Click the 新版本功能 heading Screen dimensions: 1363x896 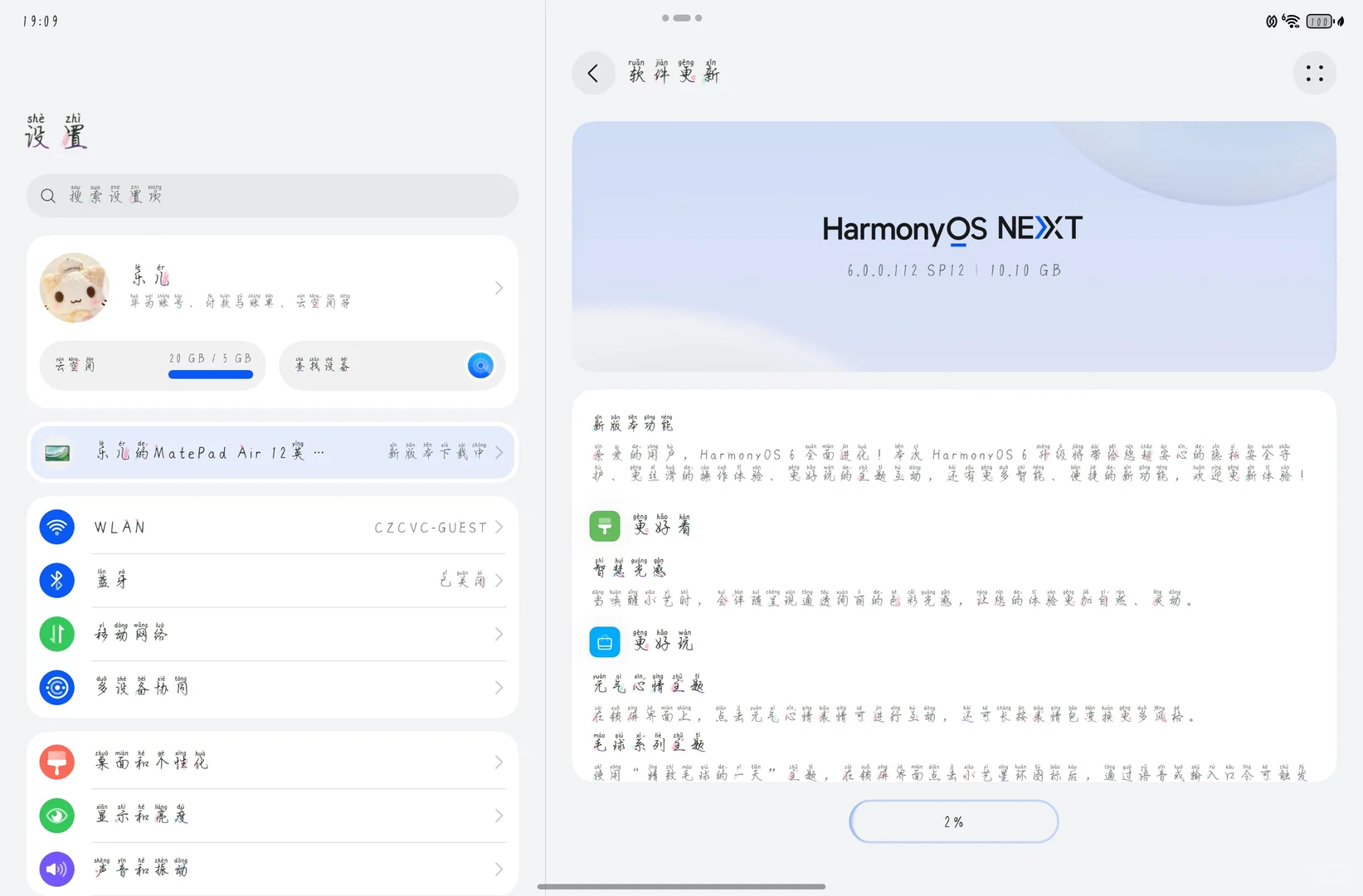click(x=632, y=423)
